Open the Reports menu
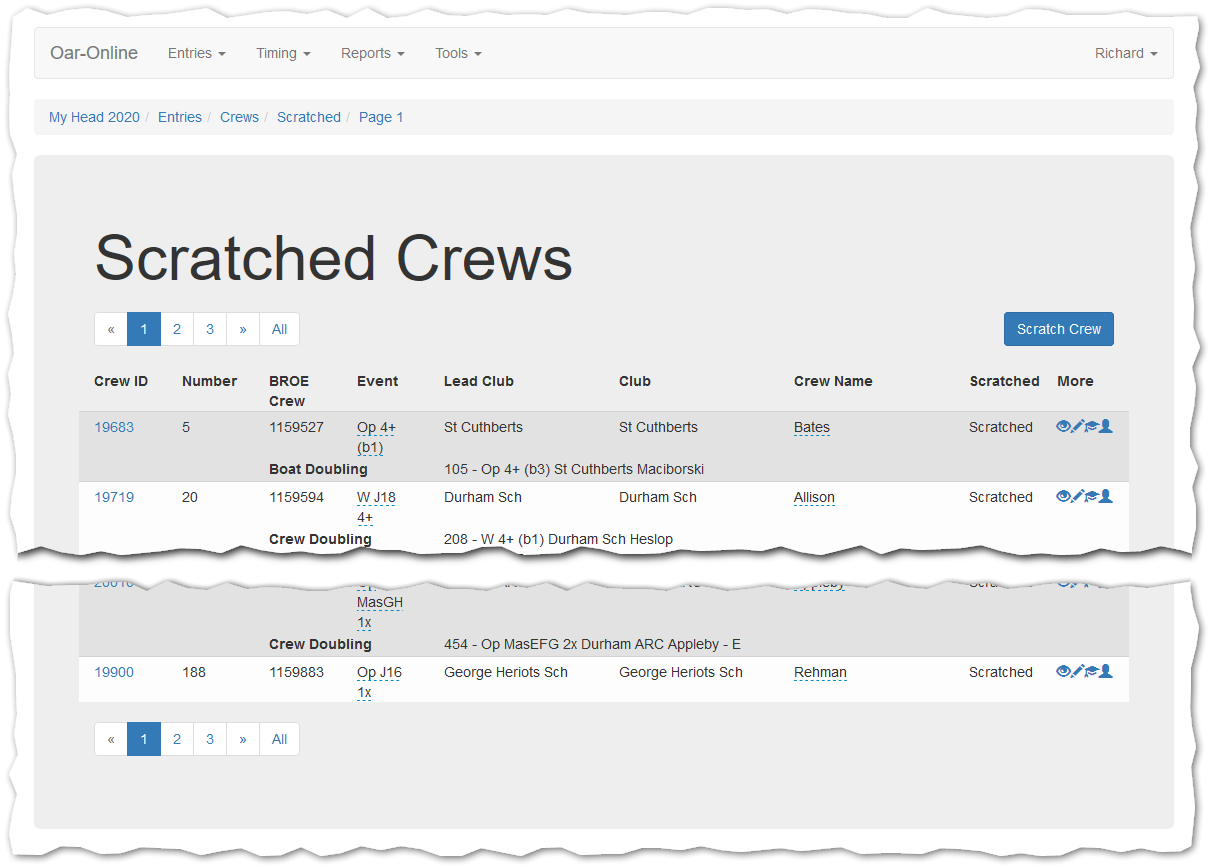The image size is (1212, 868). pyautogui.click(x=372, y=53)
